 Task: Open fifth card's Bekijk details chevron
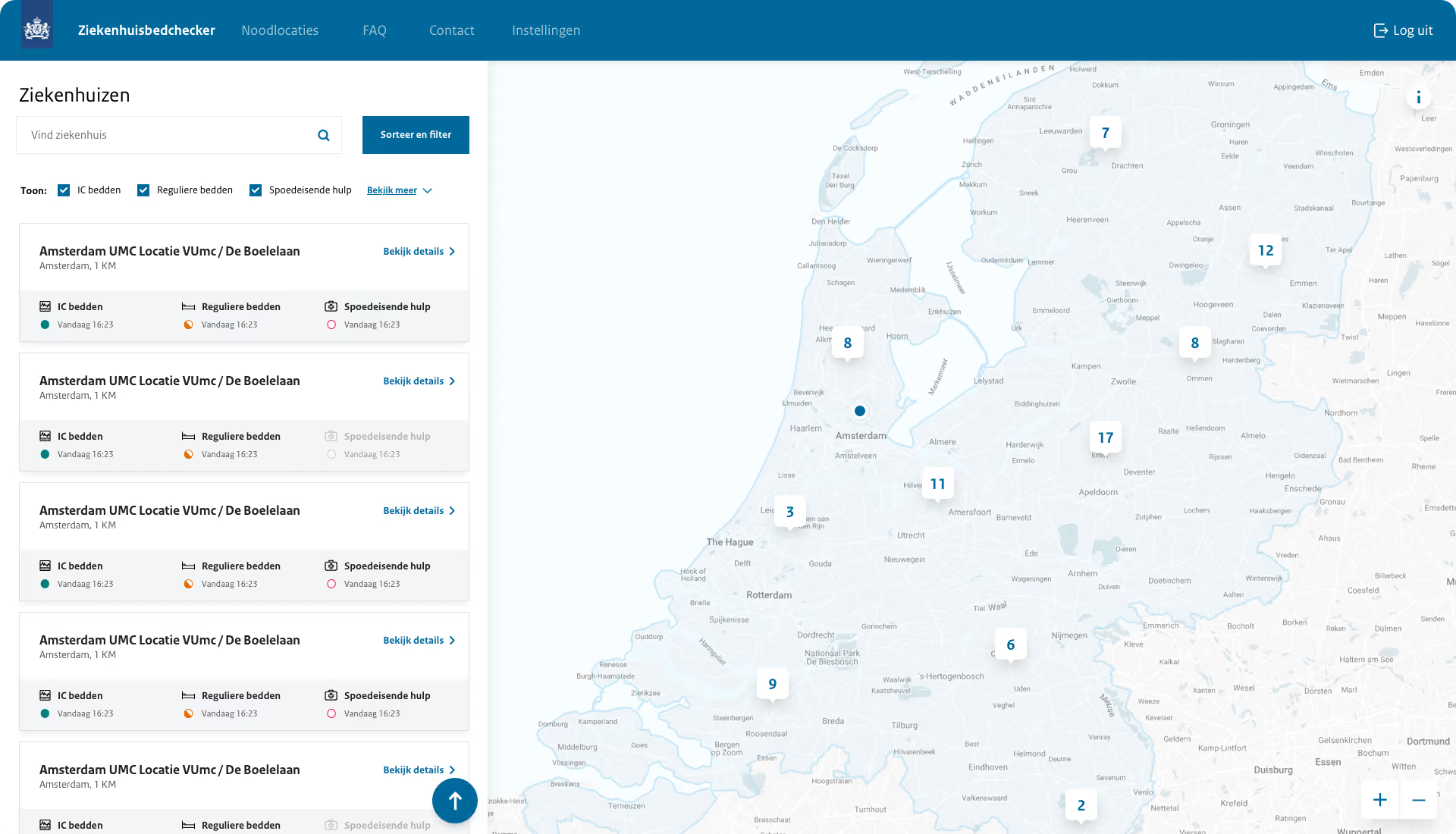click(x=452, y=770)
